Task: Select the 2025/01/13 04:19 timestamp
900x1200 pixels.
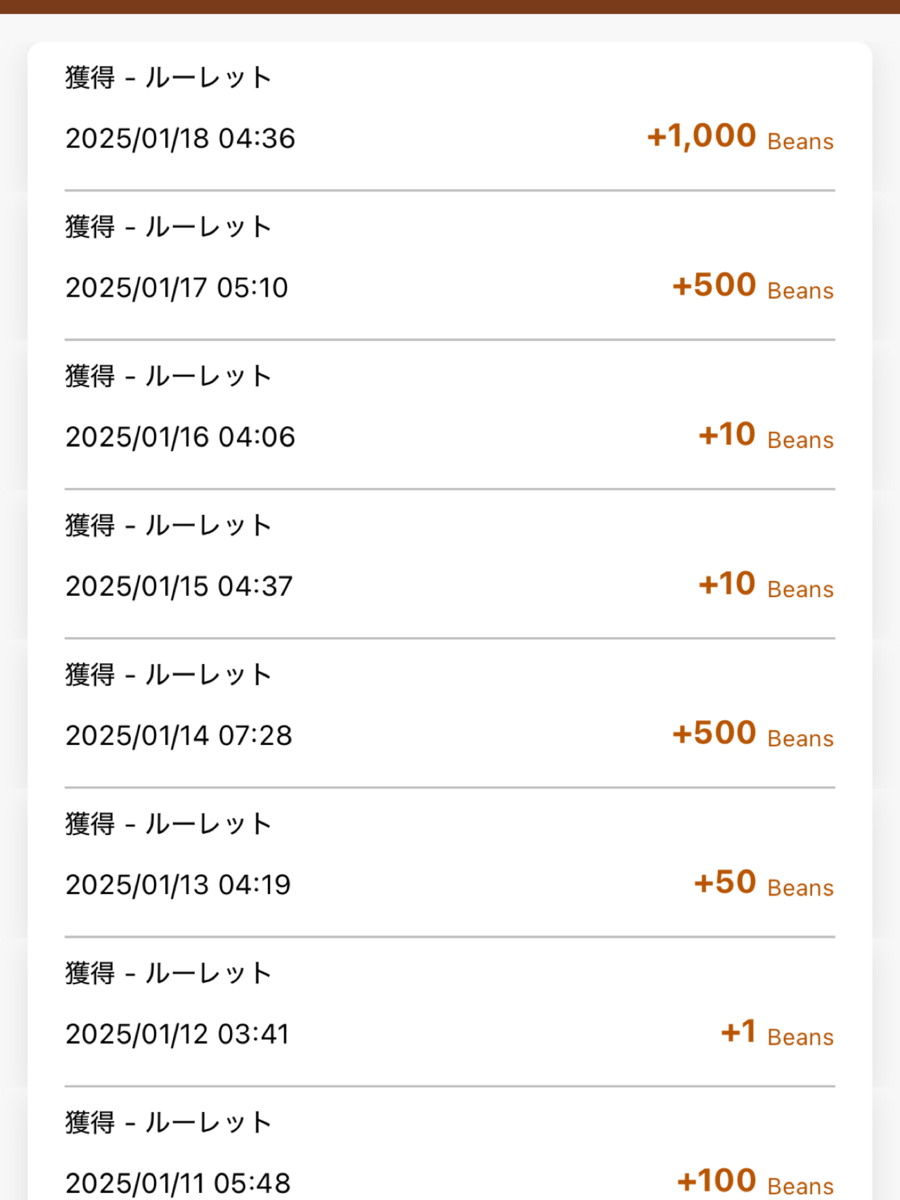Action: click(178, 885)
